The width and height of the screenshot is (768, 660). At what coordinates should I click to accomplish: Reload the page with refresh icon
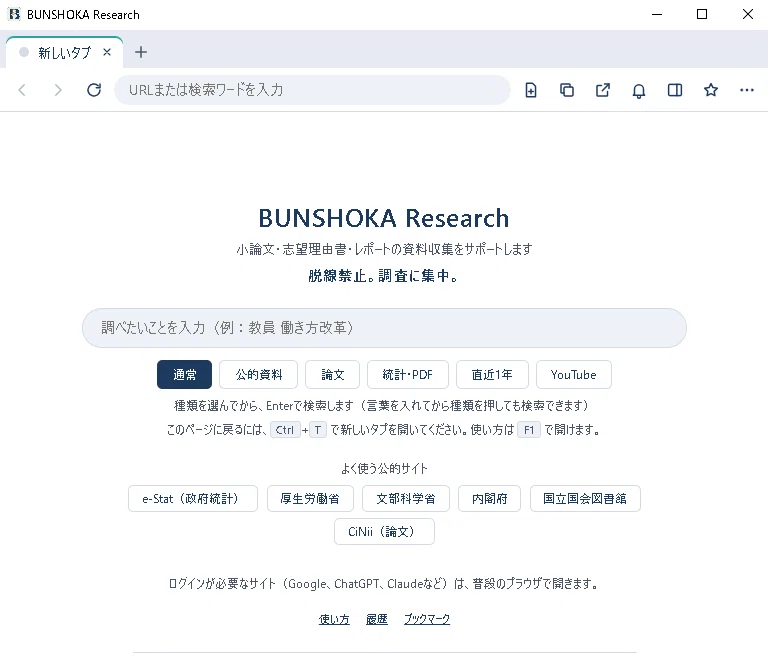94,90
